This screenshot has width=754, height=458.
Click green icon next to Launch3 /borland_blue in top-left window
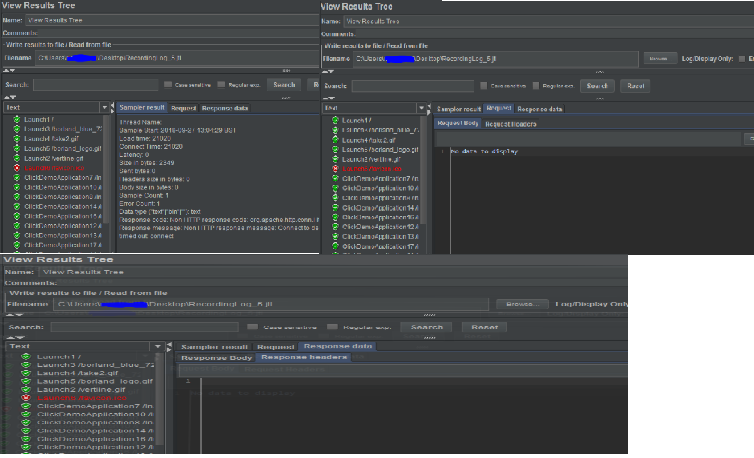pyautogui.click(x=16, y=129)
